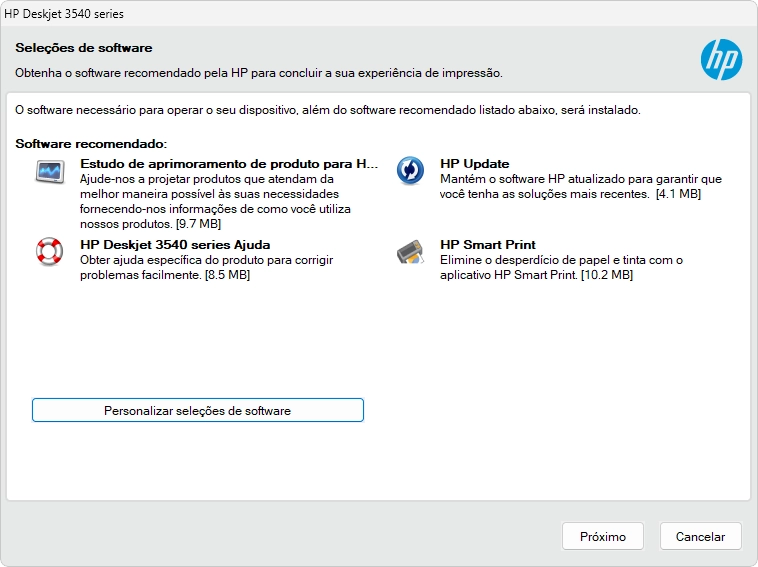The height and width of the screenshot is (567, 758).
Task: Click the 'Obtenha o software recomendado' subtitle
Action: (x=259, y=73)
